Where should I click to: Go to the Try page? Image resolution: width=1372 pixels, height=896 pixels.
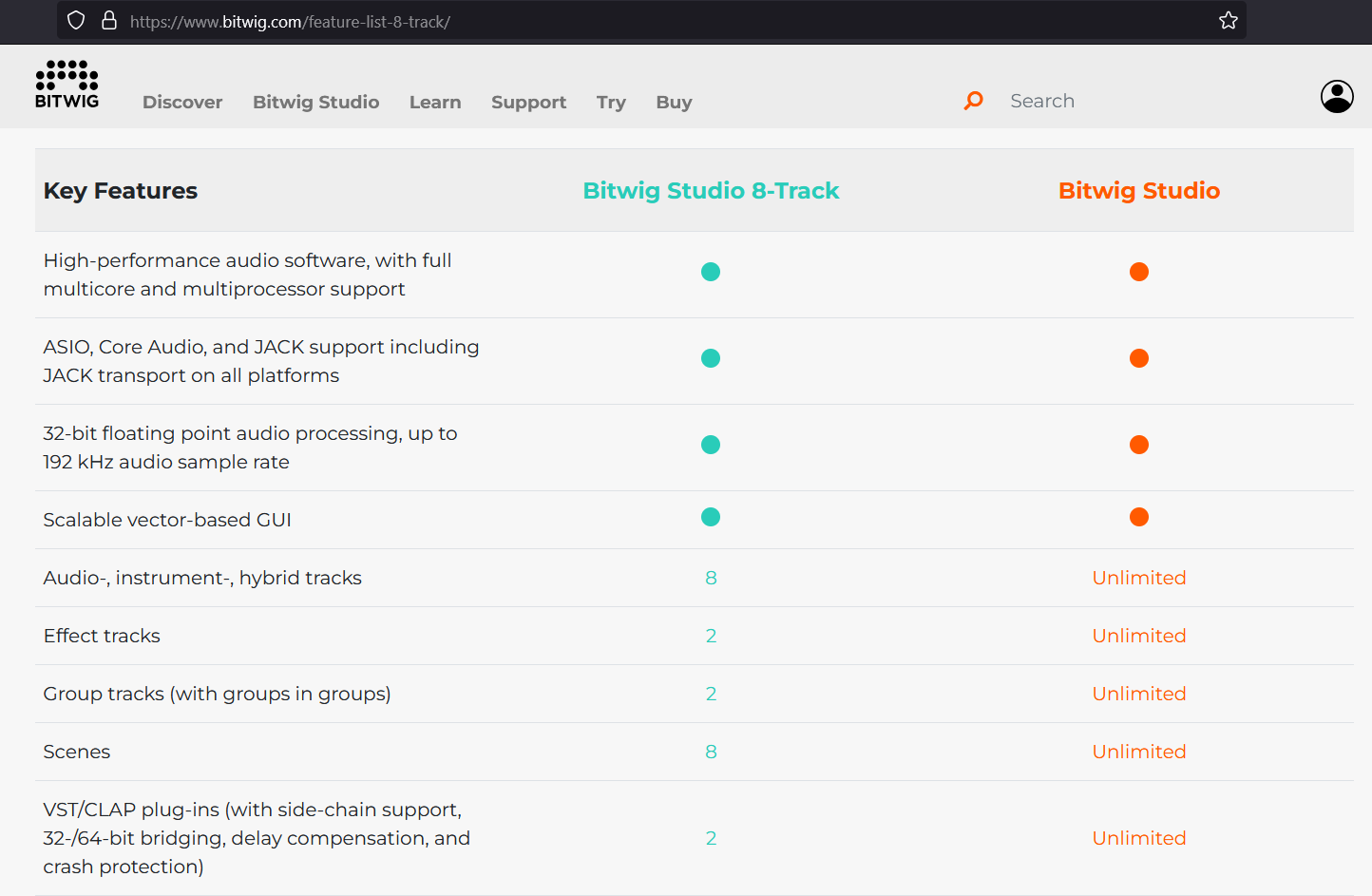(x=611, y=103)
